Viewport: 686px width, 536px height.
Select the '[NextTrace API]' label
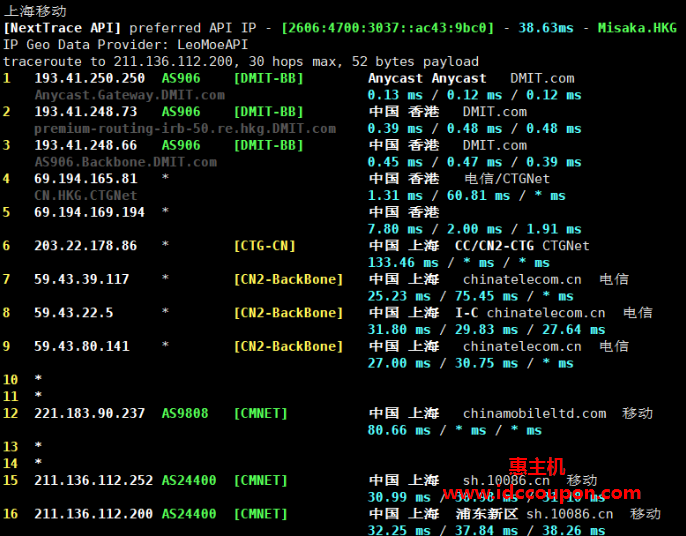click(62, 28)
